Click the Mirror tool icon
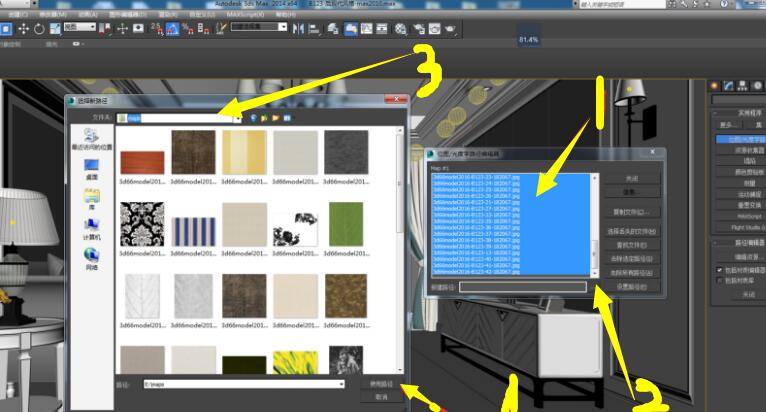This screenshot has width=766, height=412. point(298,29)
